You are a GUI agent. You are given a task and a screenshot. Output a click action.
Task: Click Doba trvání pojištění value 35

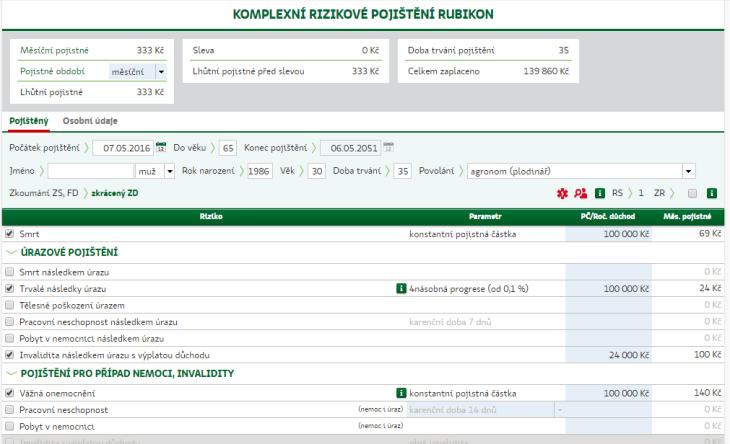[x=563, y=50]
